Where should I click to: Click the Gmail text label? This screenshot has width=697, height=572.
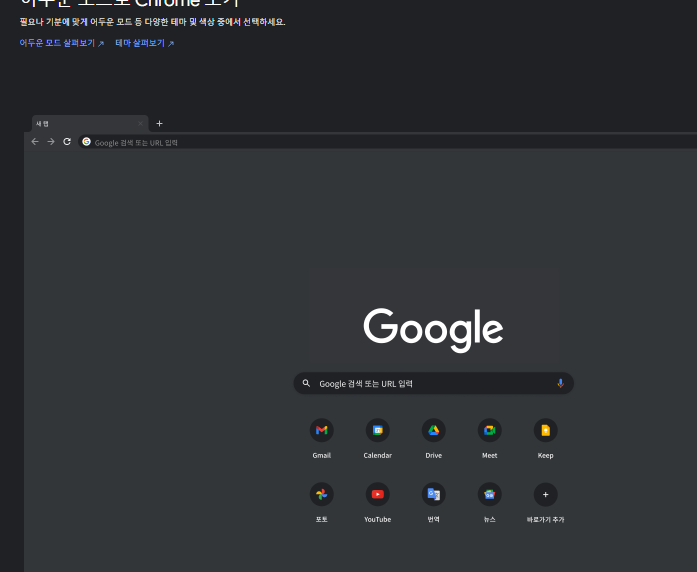coord(322,456)
